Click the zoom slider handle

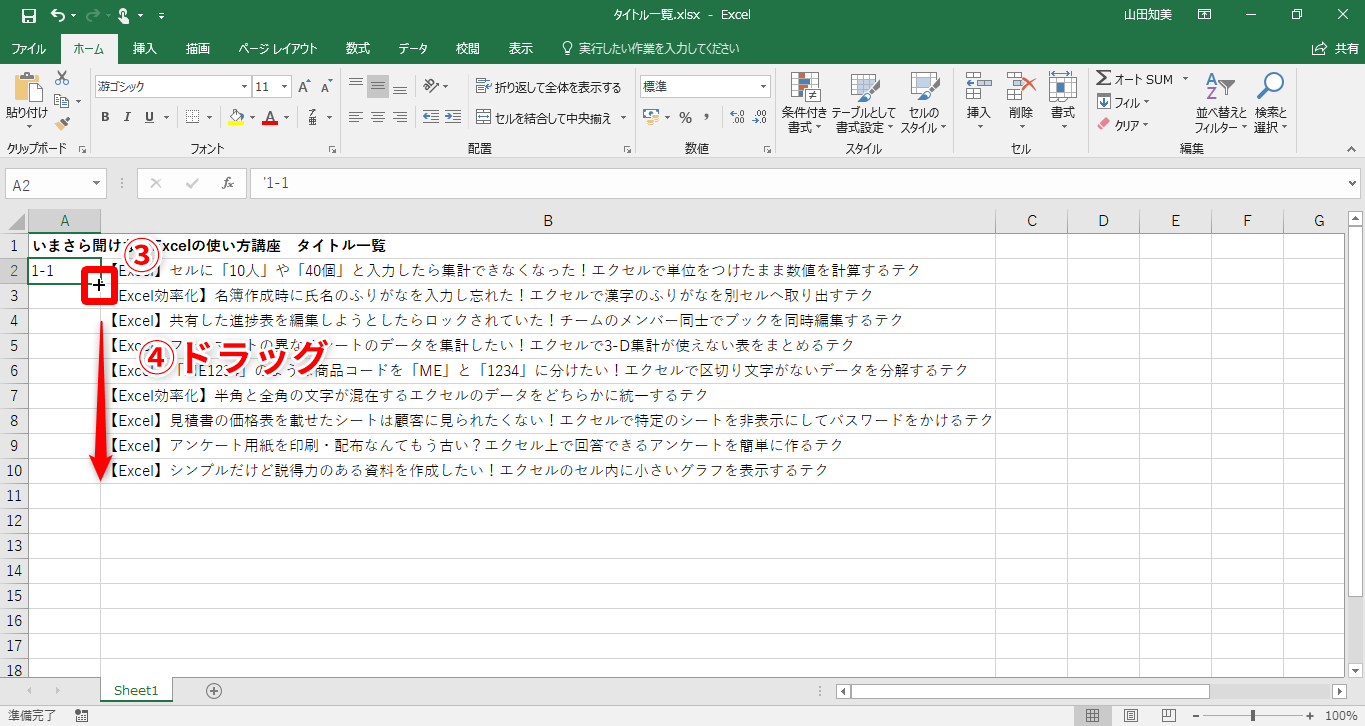[1253, 715]
